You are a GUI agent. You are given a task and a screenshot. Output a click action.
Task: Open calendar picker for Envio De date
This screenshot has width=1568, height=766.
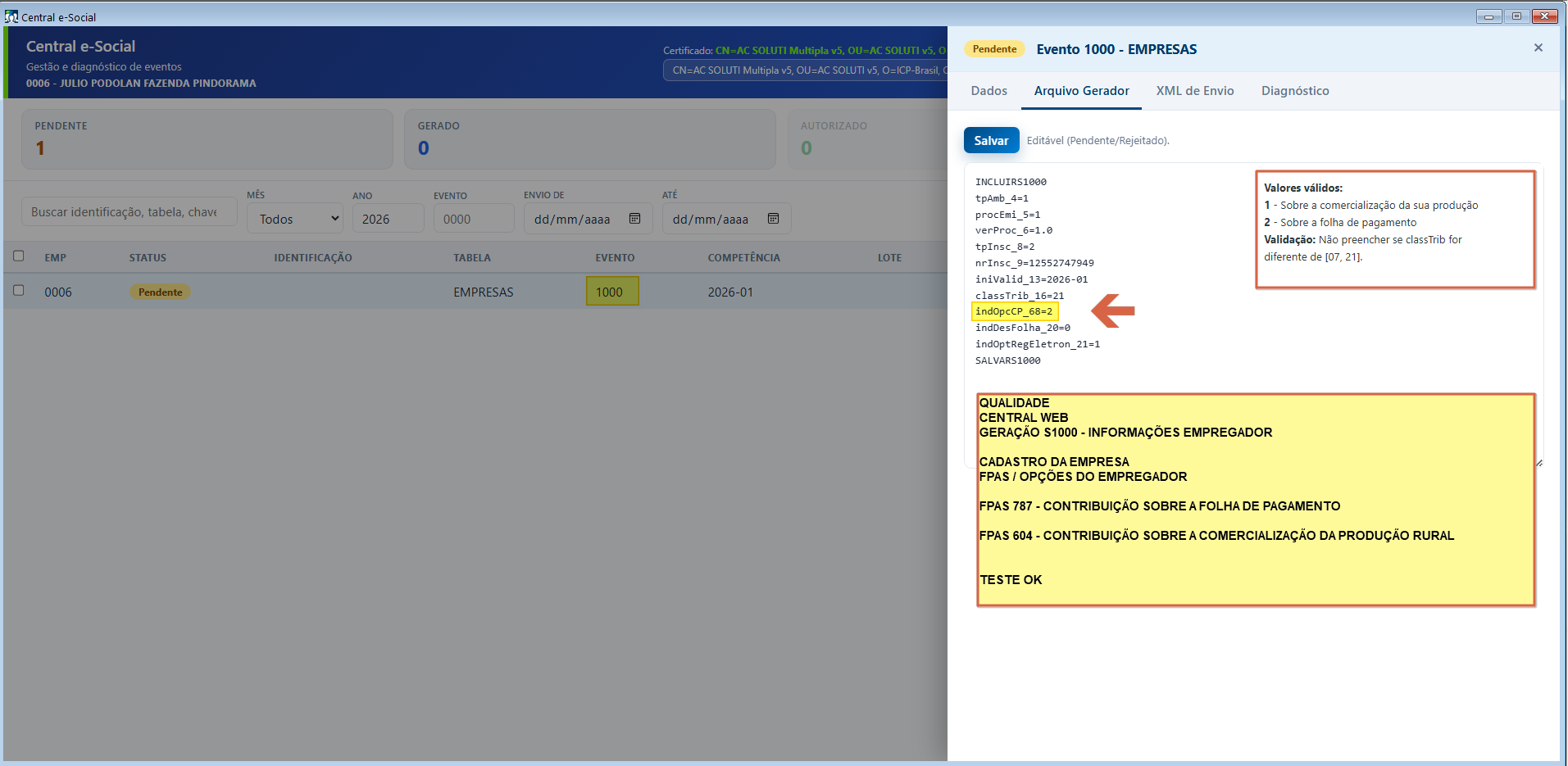click(634, 219)
